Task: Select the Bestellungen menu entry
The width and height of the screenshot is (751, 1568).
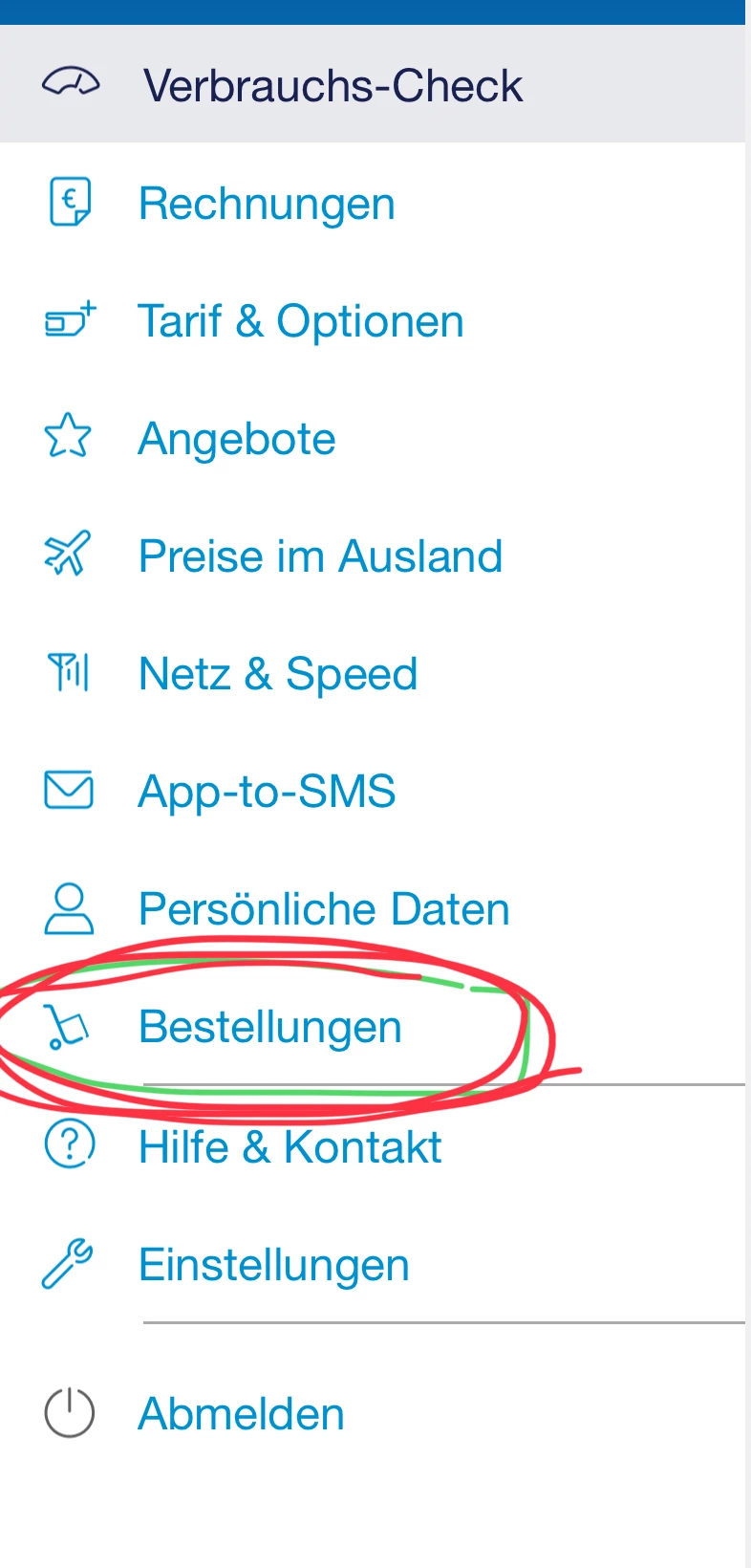Action: [x=270, y=1028]
